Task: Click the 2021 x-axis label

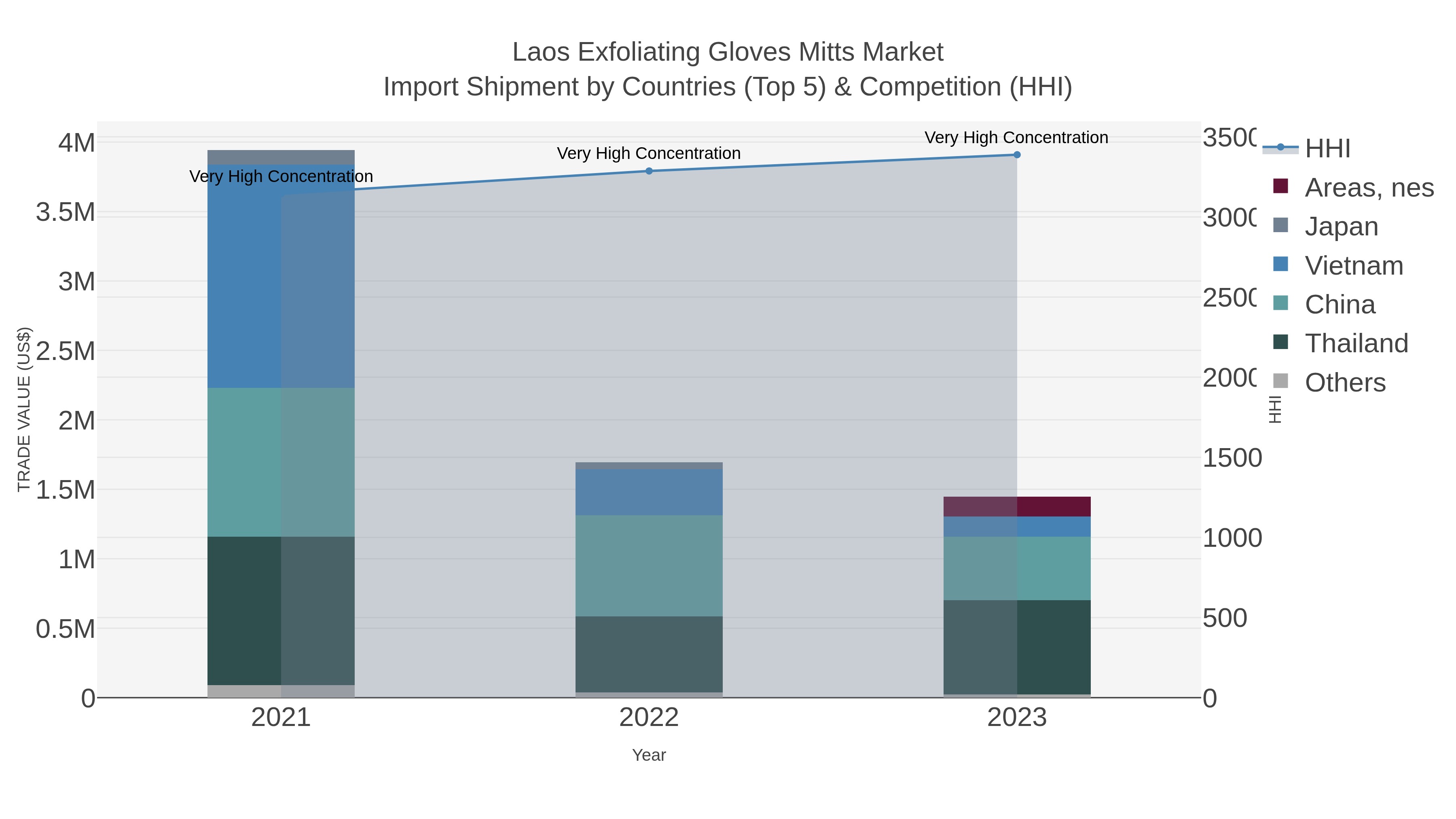Action: [x=281, y=718]
